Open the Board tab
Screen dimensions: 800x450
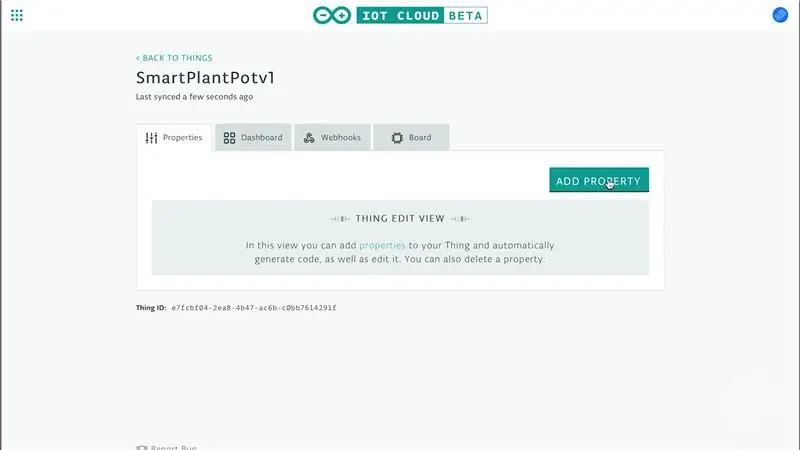click(411, 137)
